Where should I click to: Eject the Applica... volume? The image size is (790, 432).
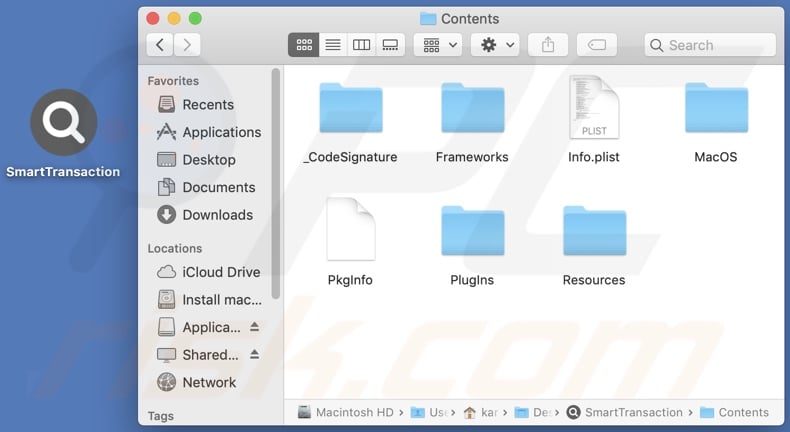254,327
